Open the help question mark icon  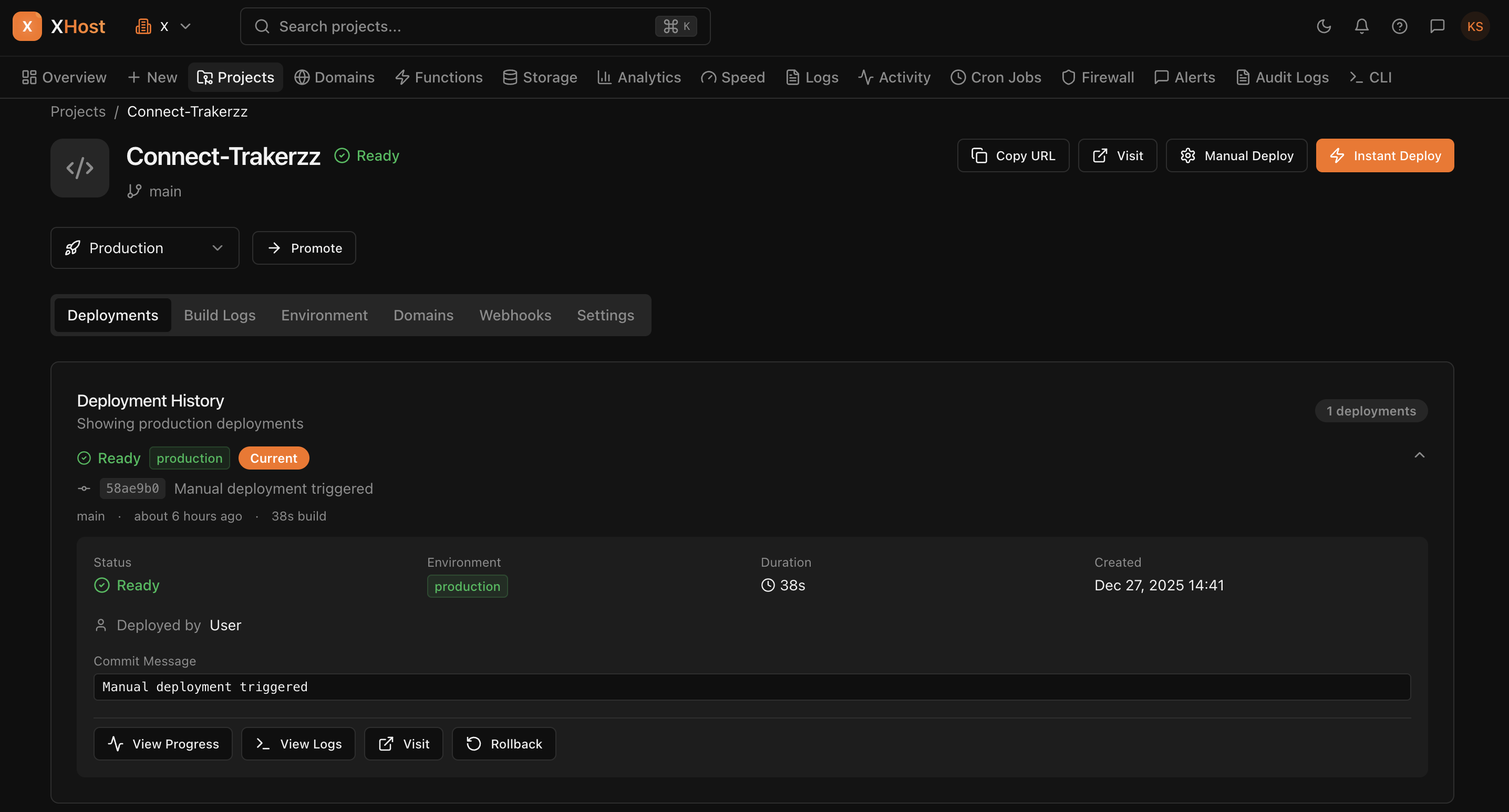pyautogui.click(x=1400, y=26)
